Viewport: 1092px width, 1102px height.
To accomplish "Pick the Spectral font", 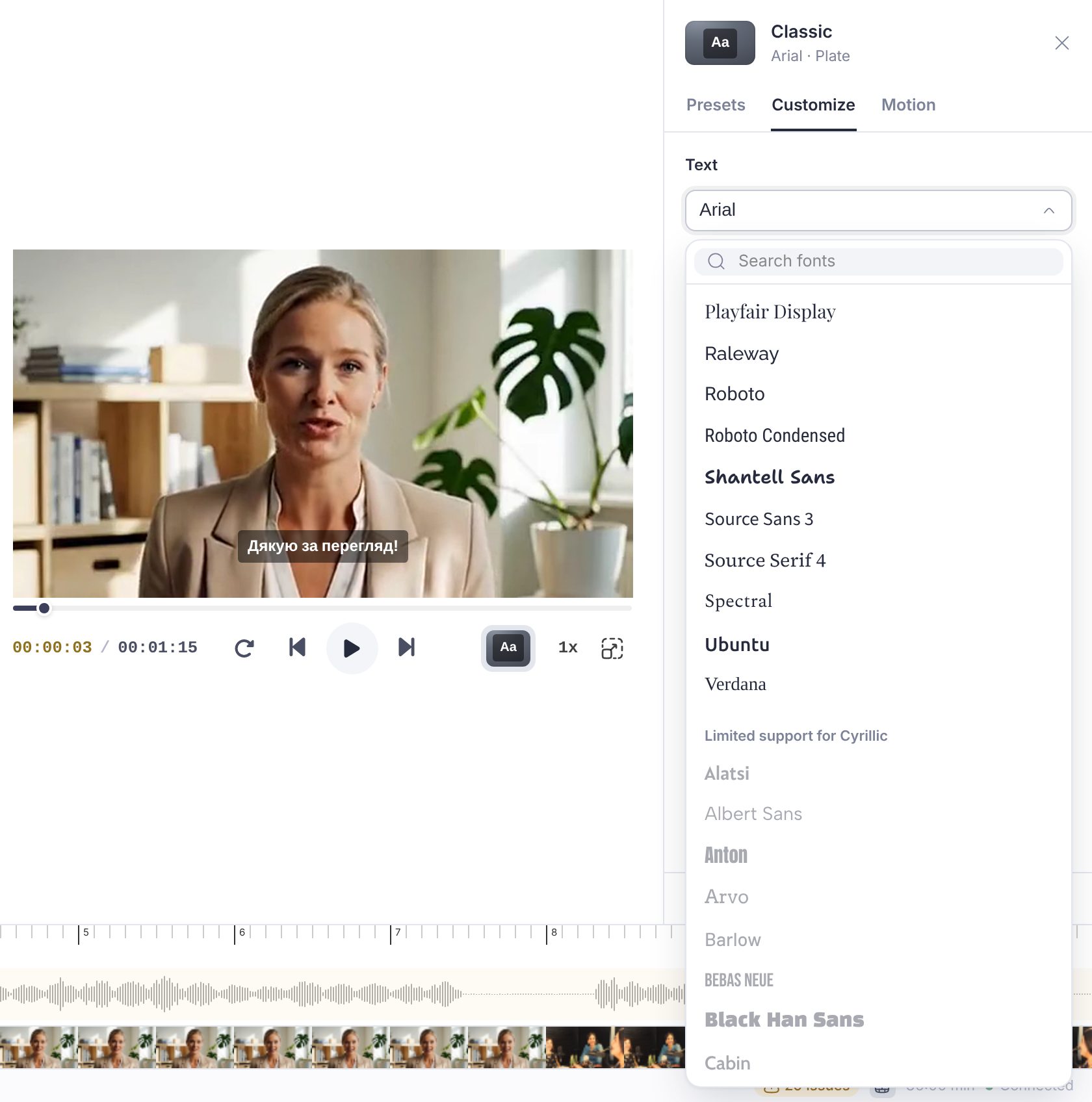I will 878,602.
